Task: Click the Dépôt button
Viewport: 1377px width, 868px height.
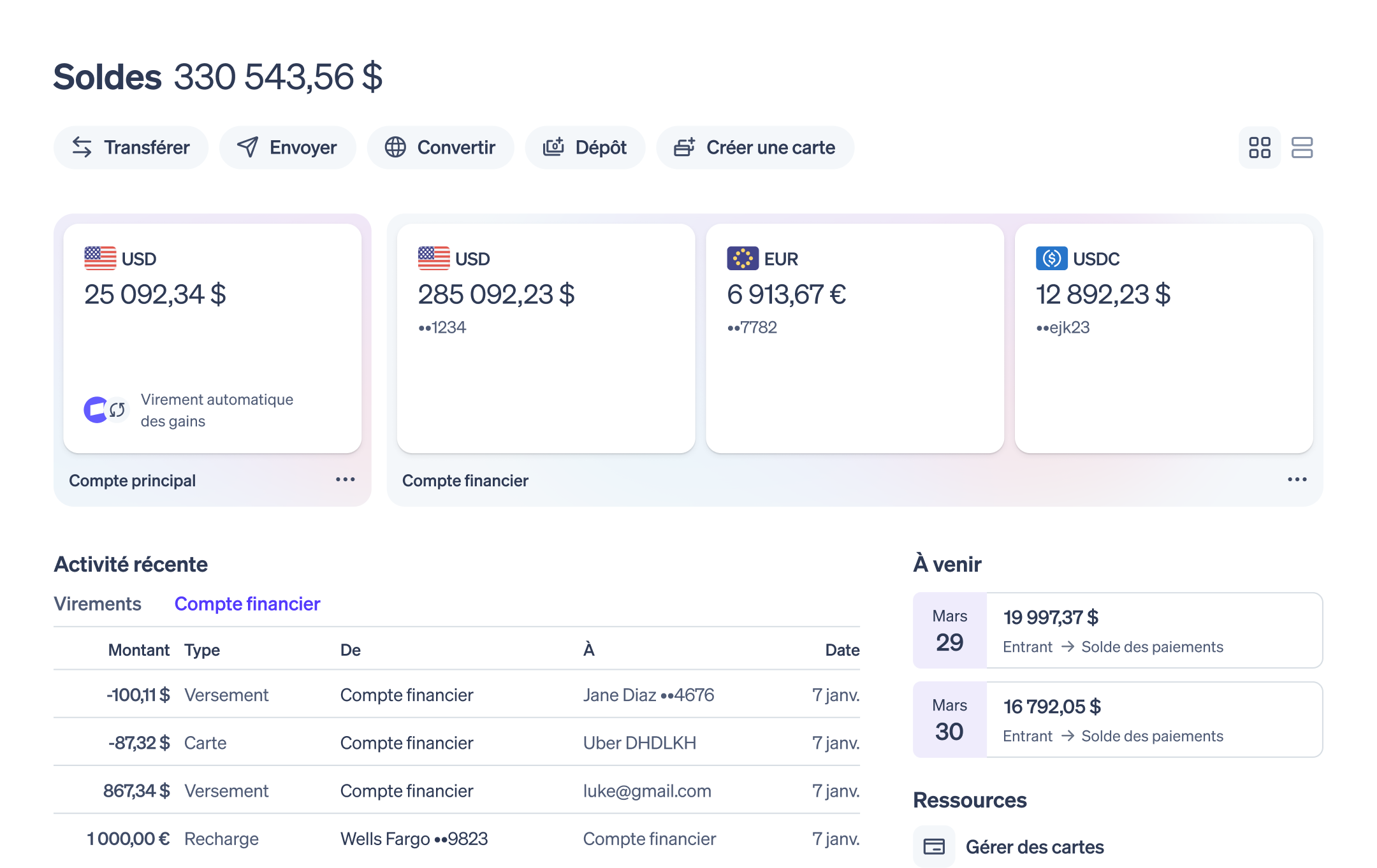Action: 585,147
